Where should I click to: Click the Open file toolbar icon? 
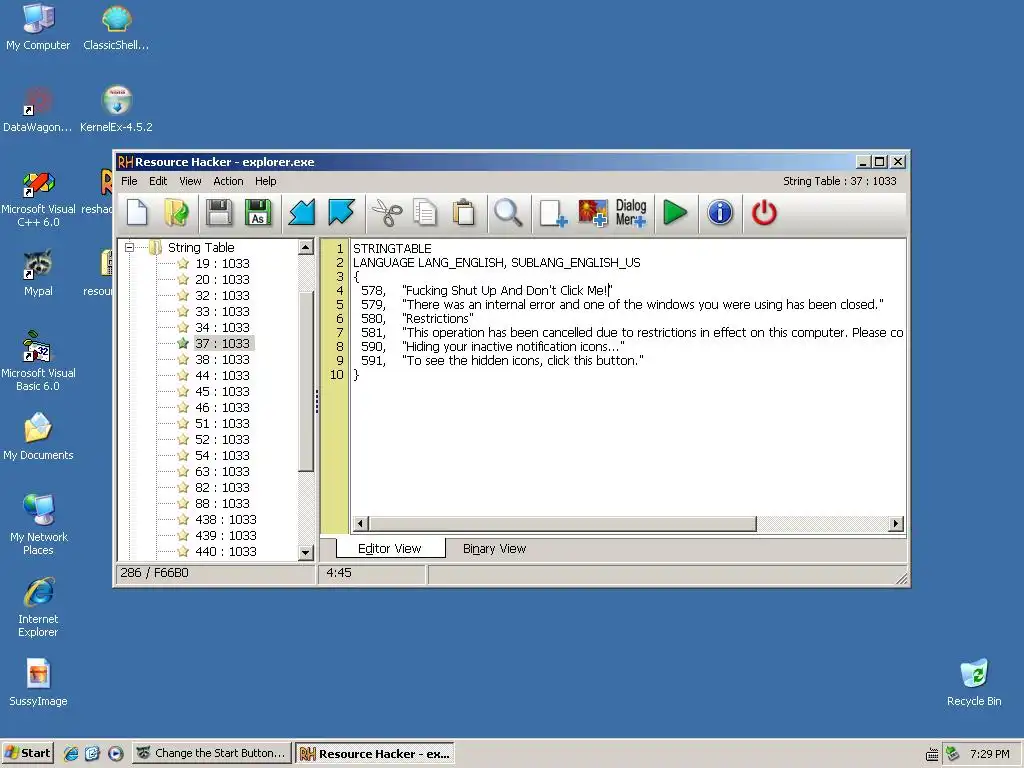[176, 213]
